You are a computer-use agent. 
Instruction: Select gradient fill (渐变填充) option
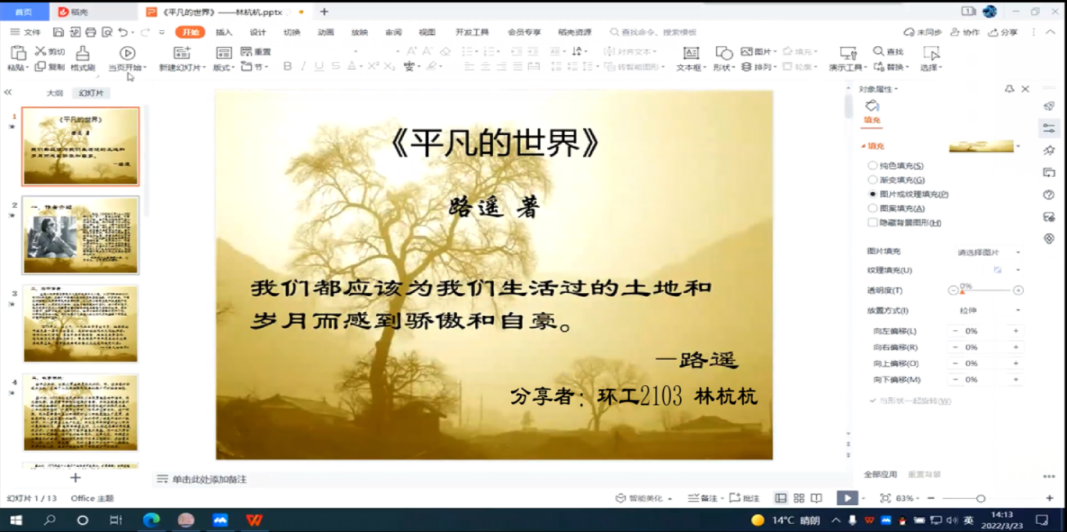[x=872, y=180]
